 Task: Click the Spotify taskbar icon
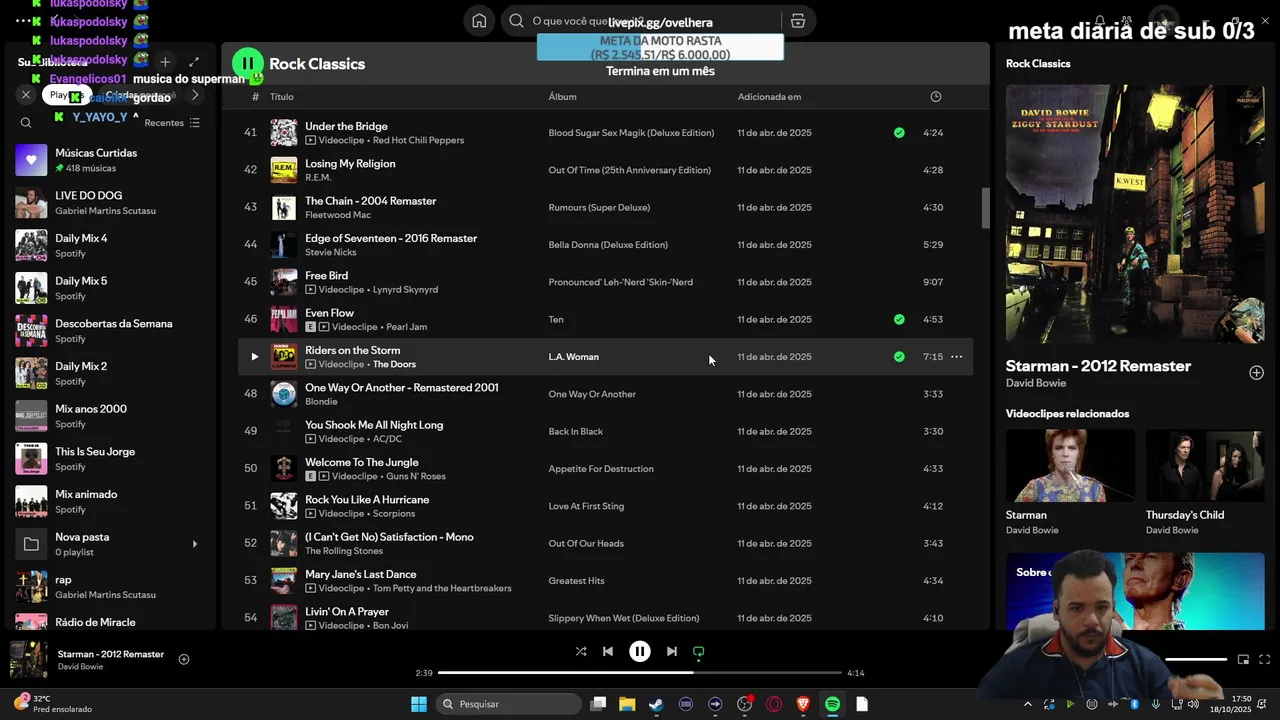tap(832, 704)
